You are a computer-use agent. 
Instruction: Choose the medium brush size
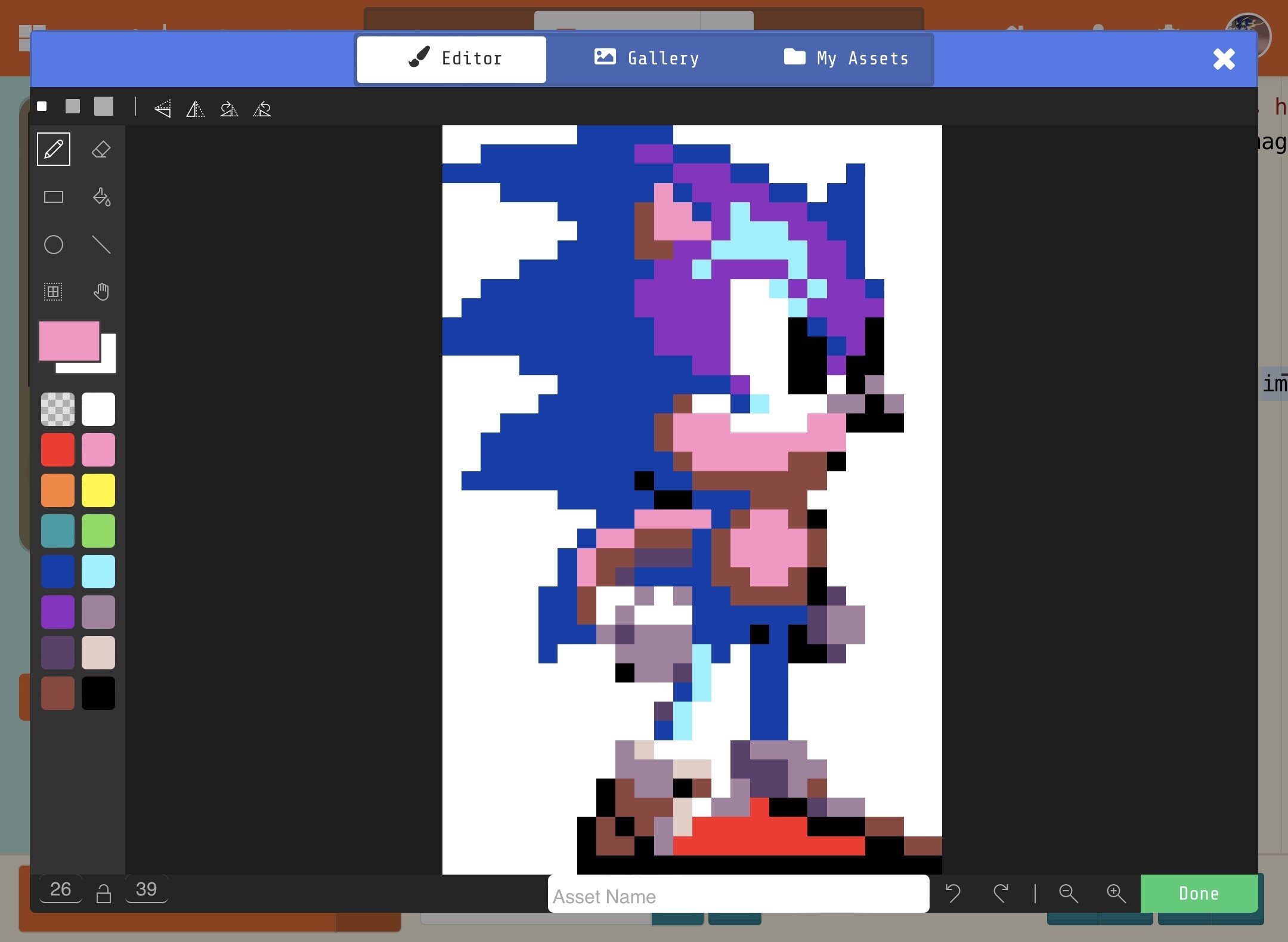(73, 106)
